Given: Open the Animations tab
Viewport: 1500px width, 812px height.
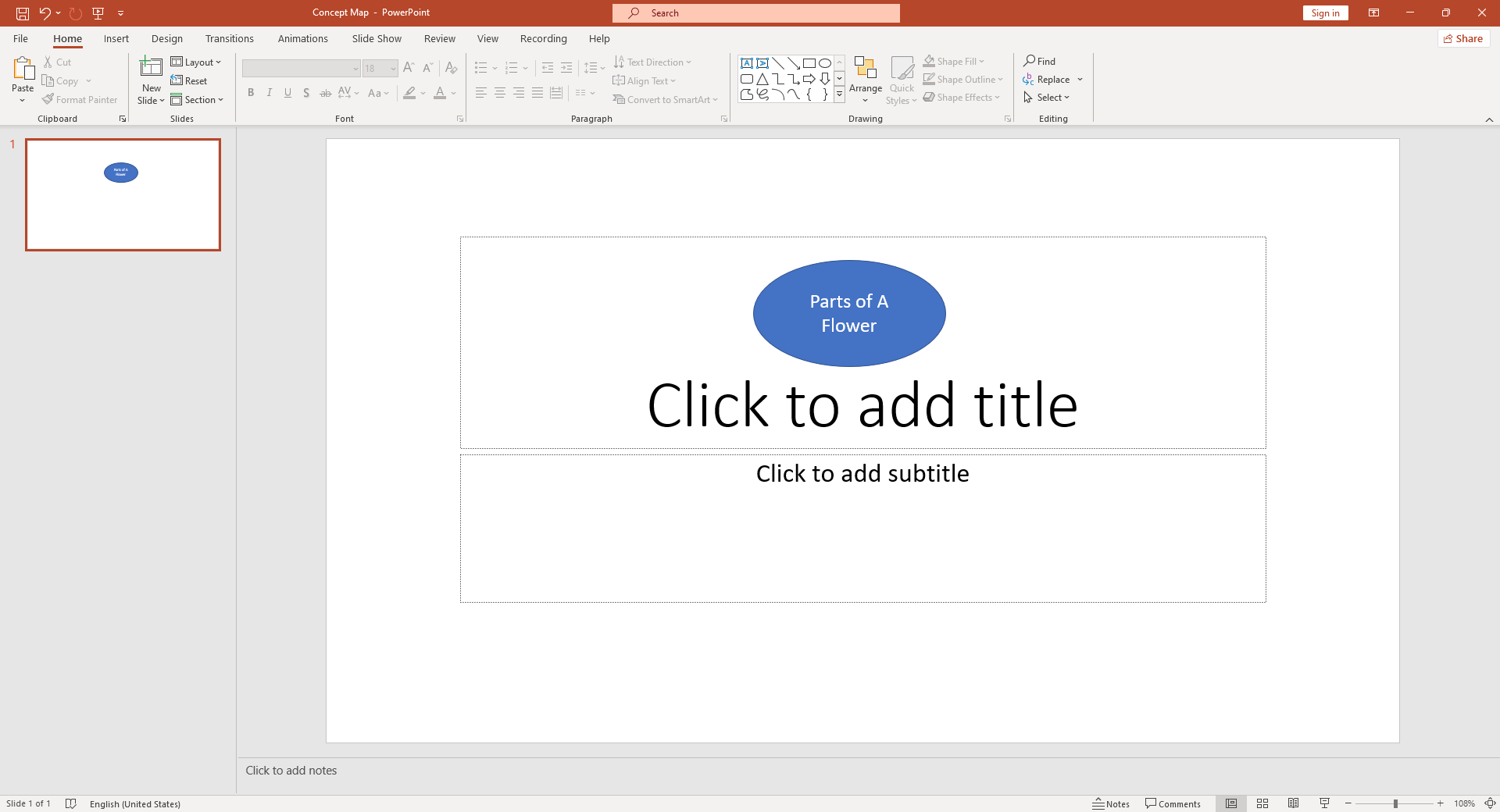Looking at the screenshot, I should [x=303, y=38].
